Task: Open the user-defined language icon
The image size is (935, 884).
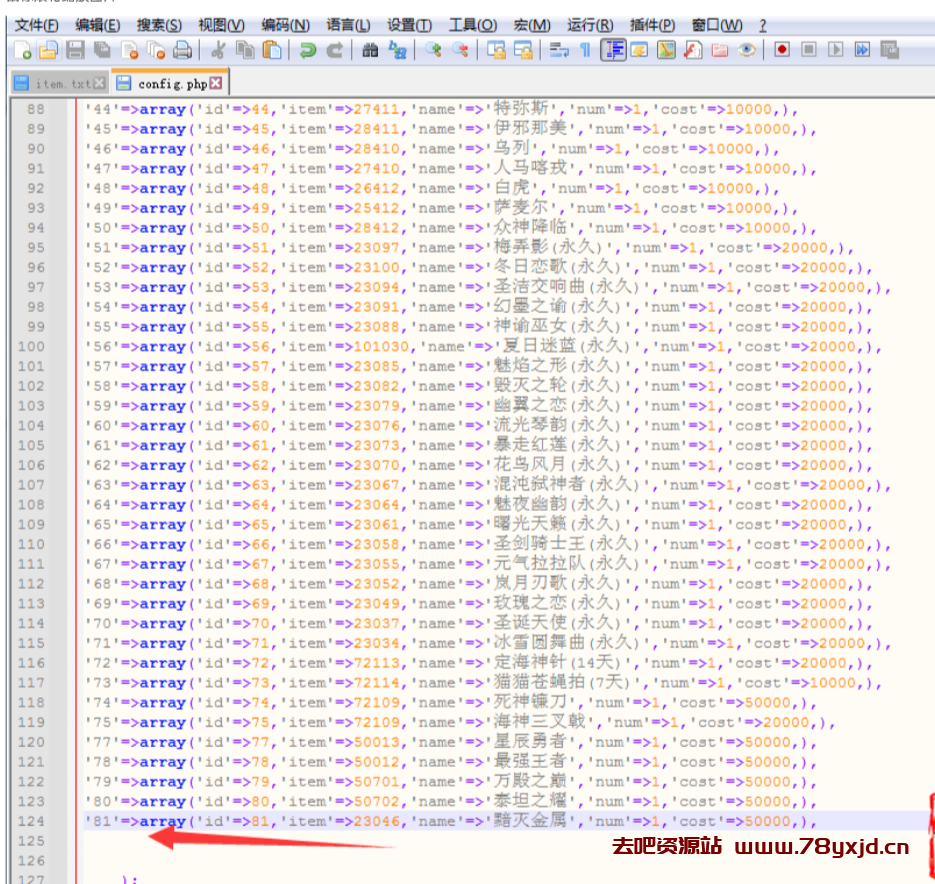Action: click(639, 50)
